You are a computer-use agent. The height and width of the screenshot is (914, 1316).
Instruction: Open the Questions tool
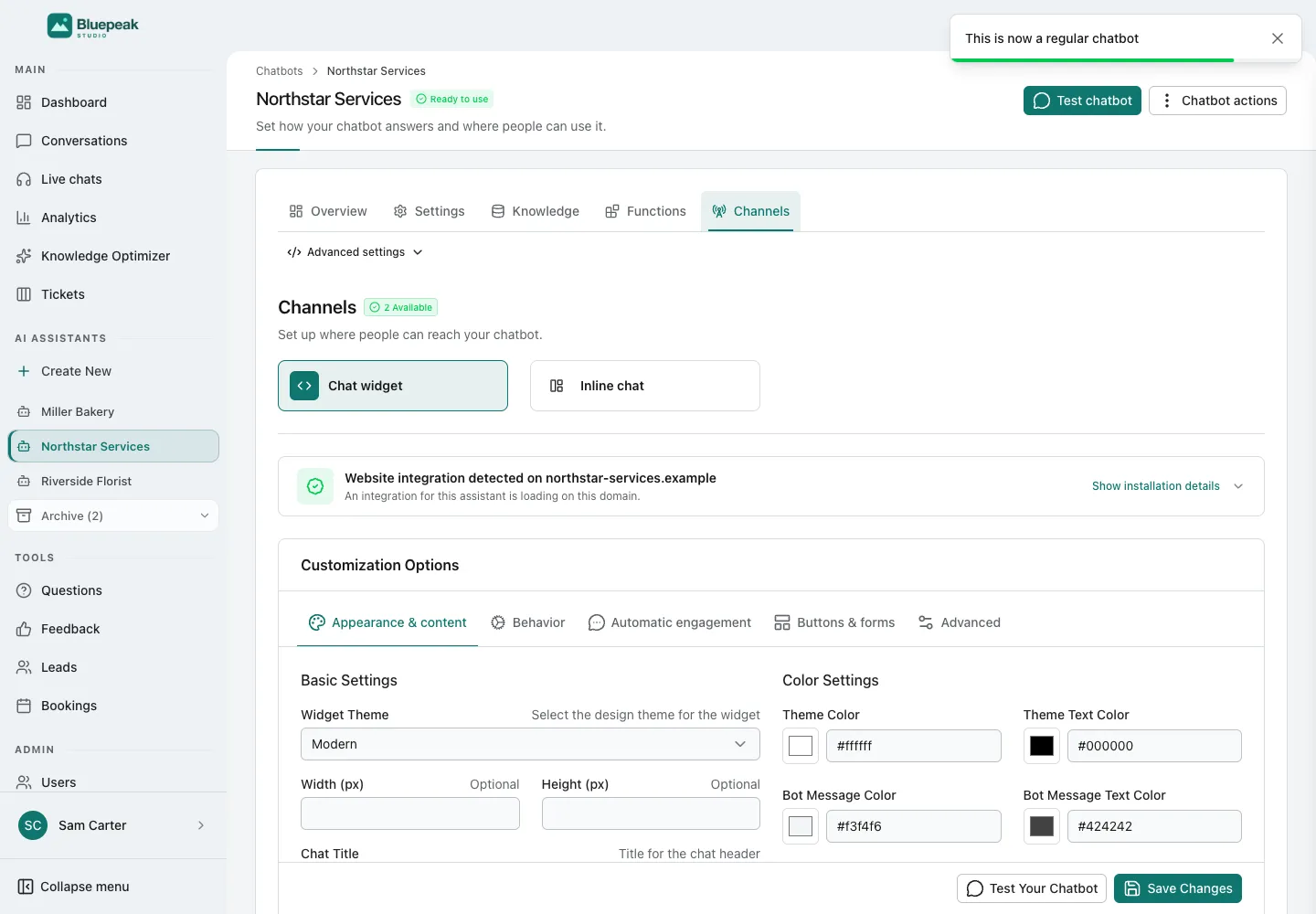113,590
